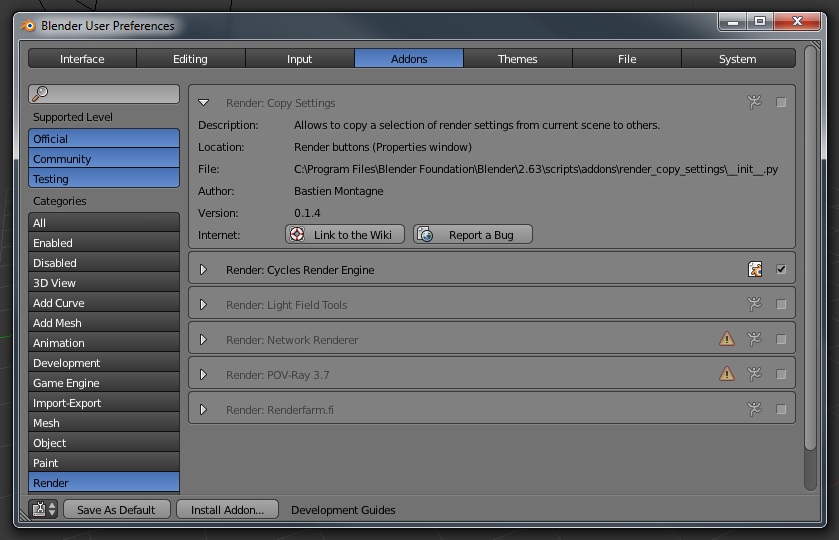The width and height of the screenshot is (839, 540).
Task: Click the globe icon on the Report a Bug button
Action: pos(425,234)
